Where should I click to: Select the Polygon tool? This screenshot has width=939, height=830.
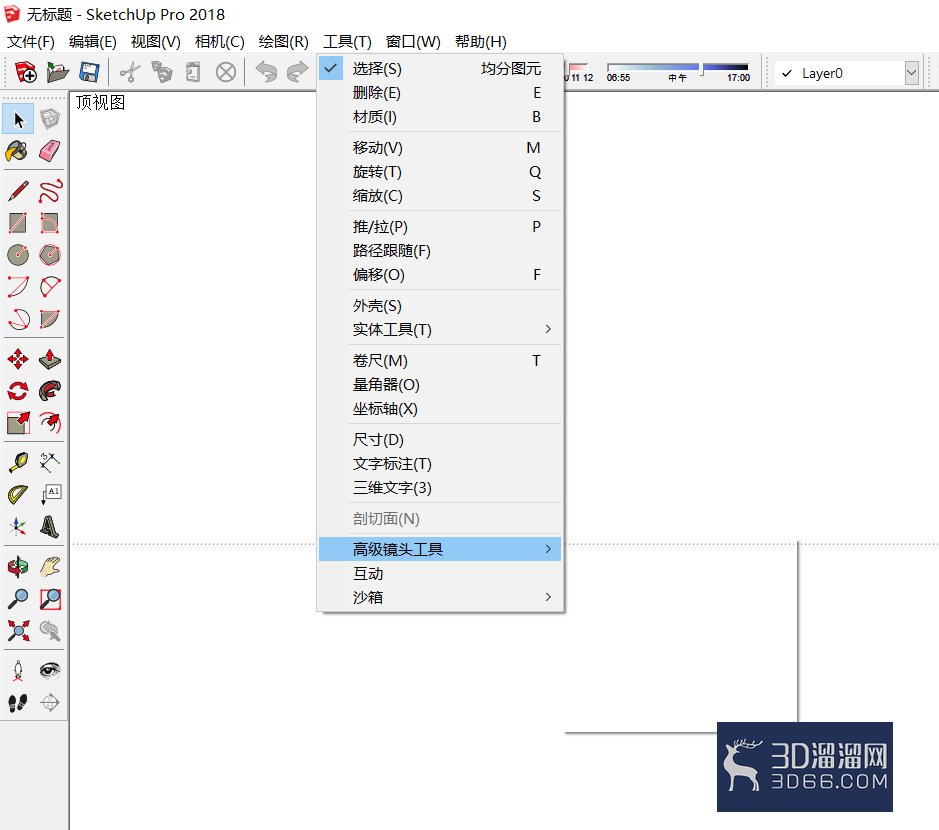[50, 255]
